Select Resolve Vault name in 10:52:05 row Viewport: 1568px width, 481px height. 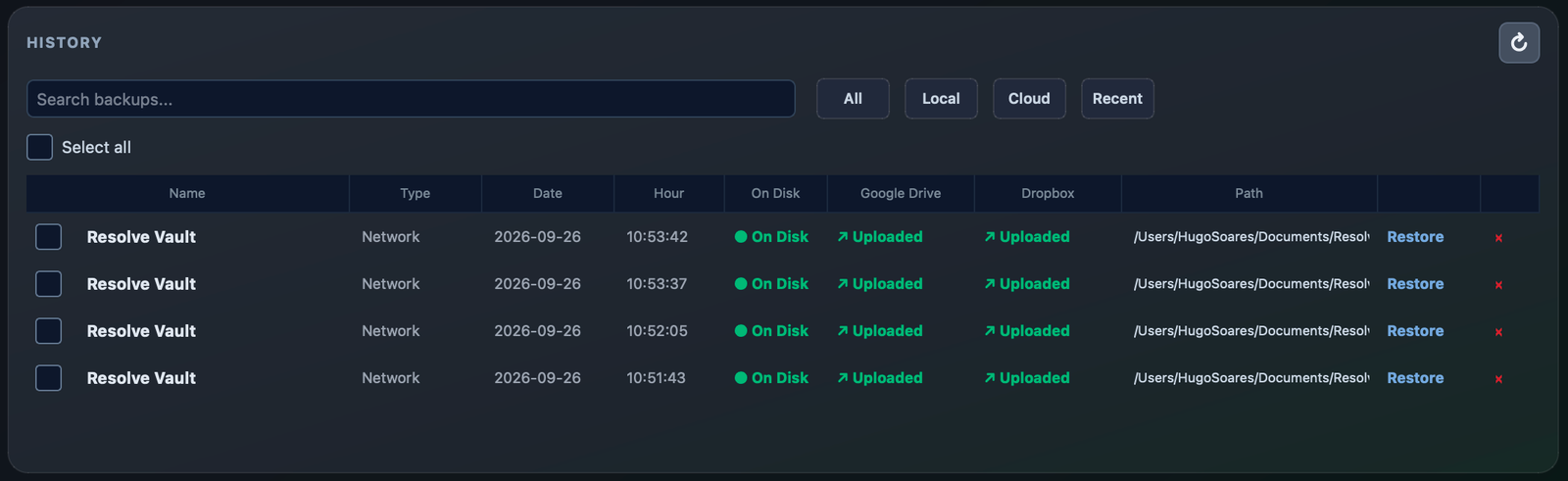[141, 331]
